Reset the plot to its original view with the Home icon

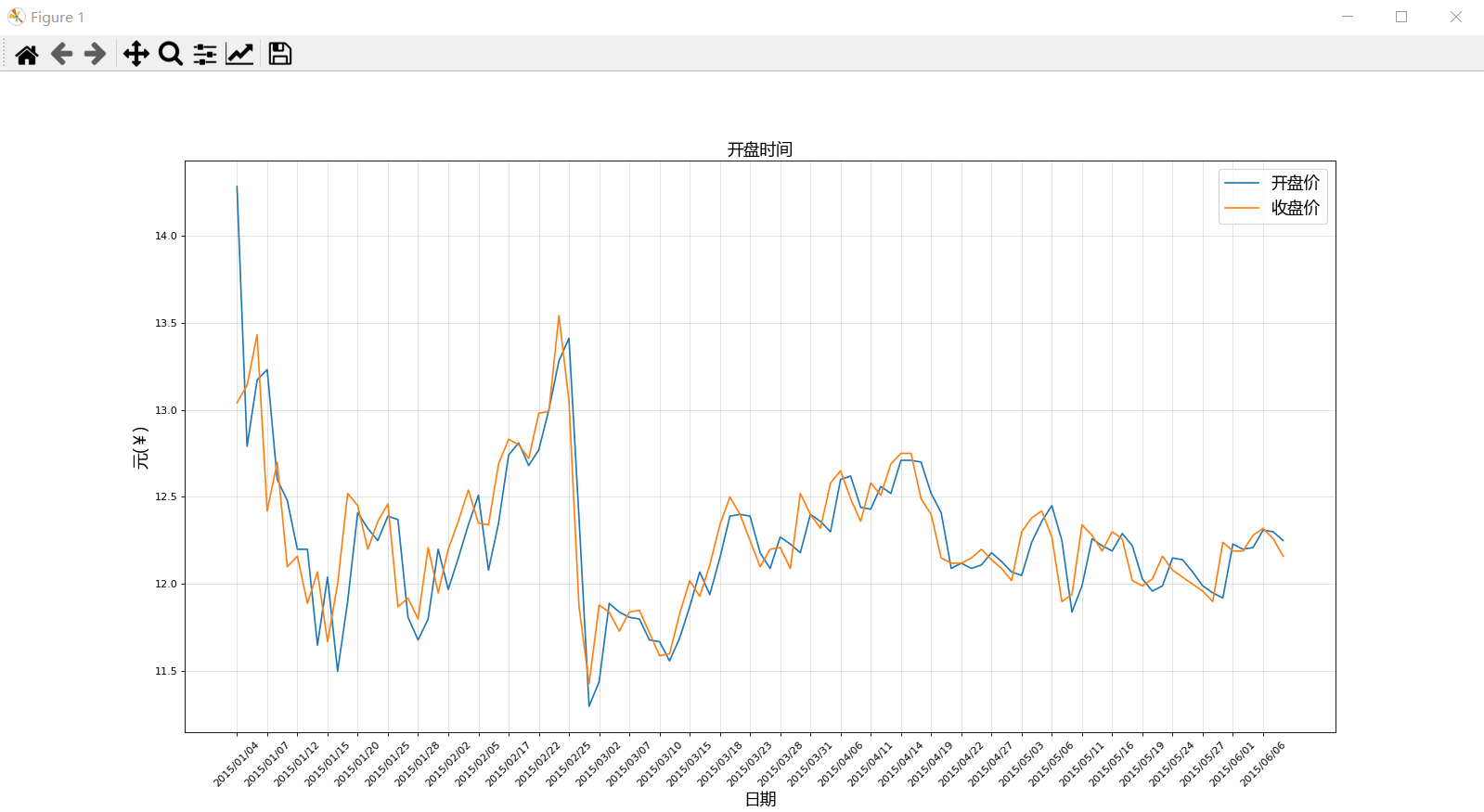(x=27, y=54)
